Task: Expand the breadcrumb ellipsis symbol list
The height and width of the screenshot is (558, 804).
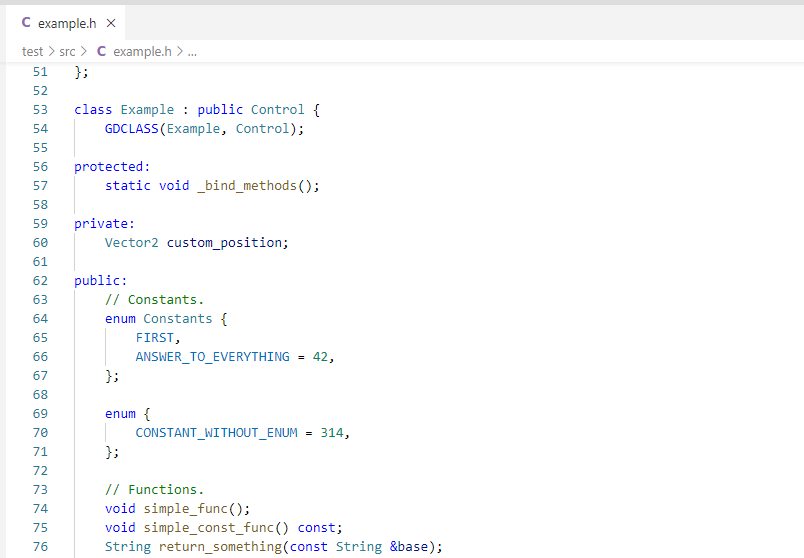Action: point(191,51)
